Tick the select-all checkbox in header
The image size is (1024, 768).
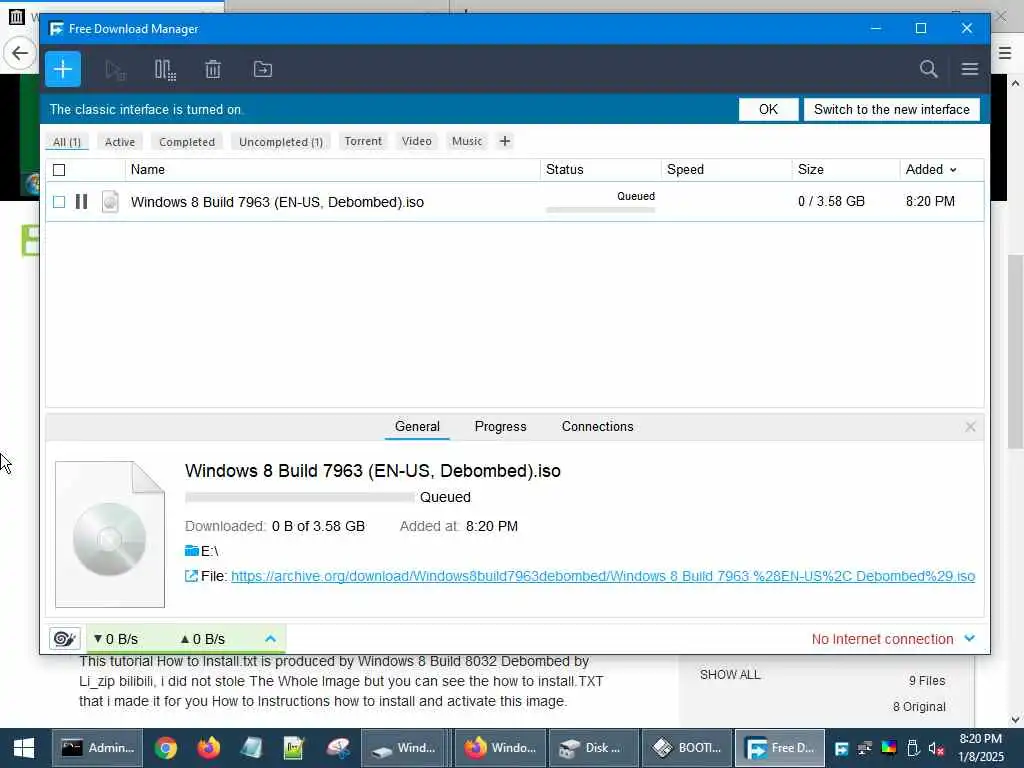pyautogui.click(x=59, y=170)
